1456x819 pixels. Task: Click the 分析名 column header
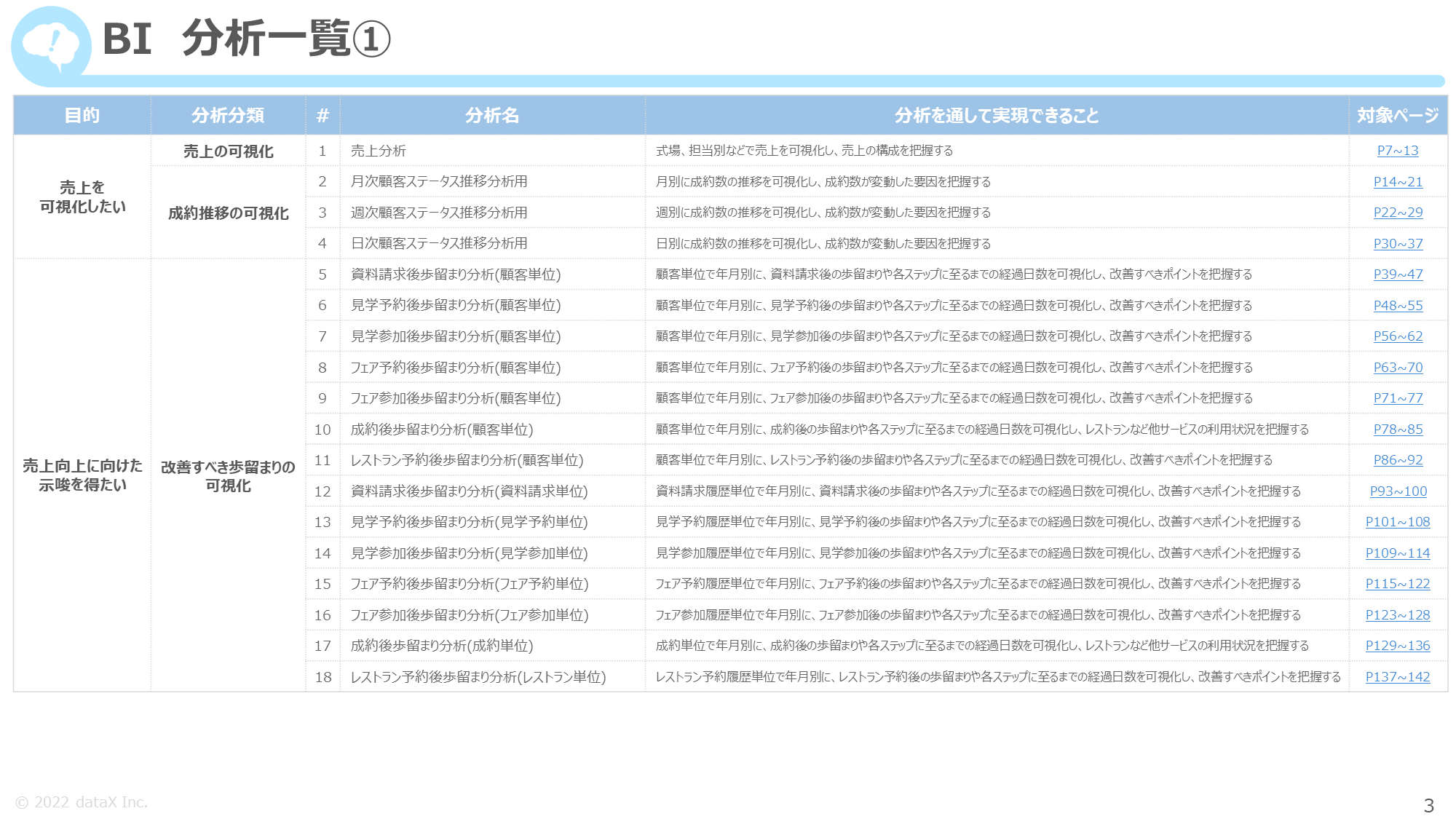(493, 115)
